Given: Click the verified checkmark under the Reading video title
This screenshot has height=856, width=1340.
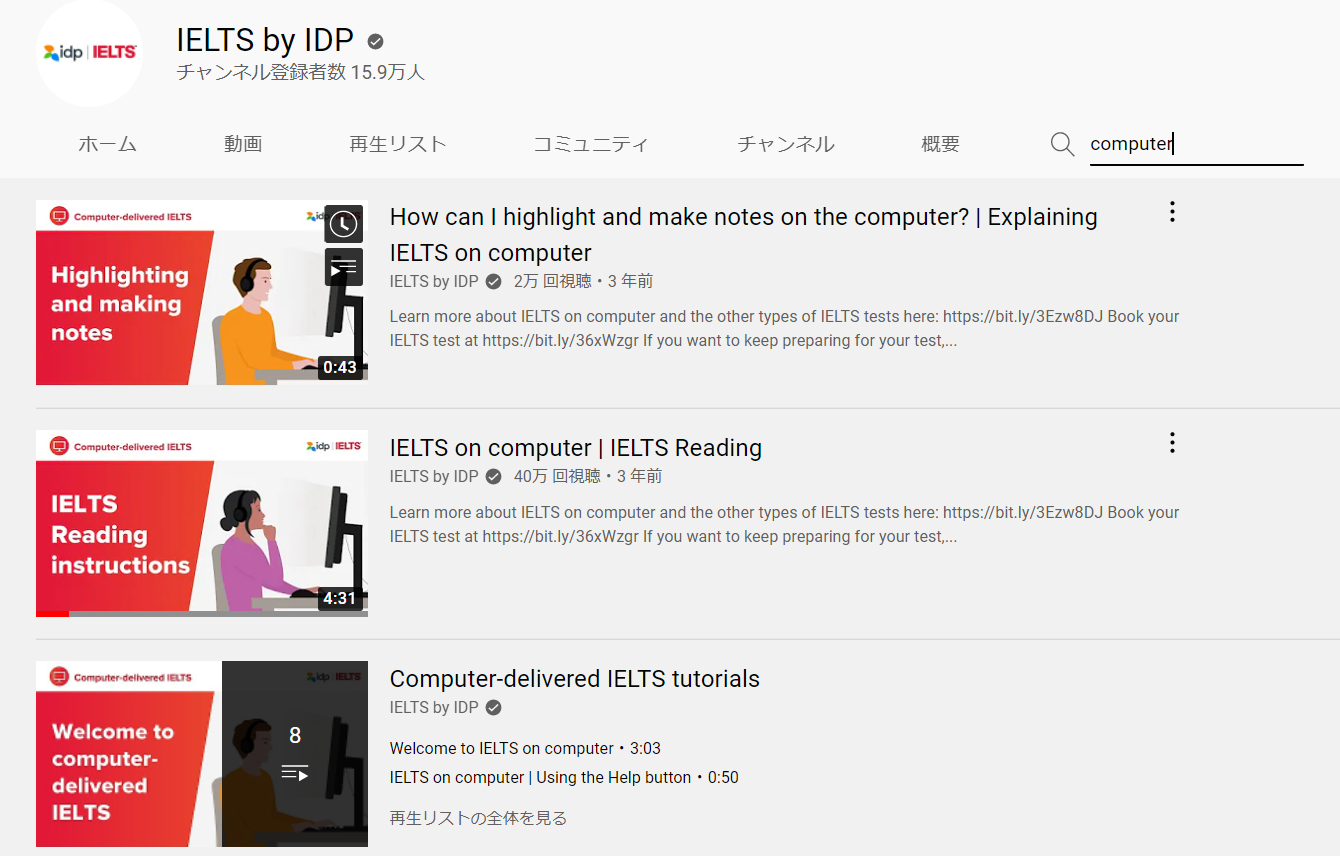Looking at the screenshot, I should 492,476.
